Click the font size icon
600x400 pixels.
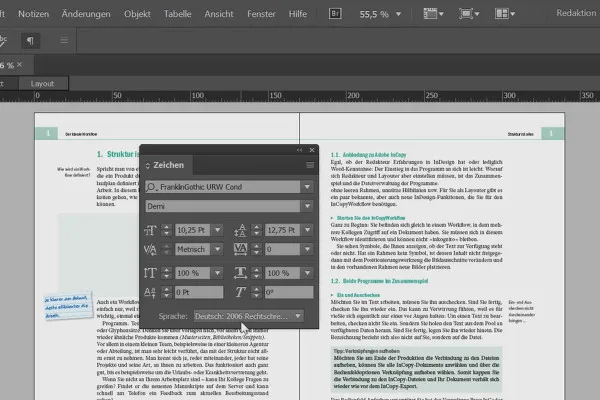pyautogui.click(x=150, y=230)
